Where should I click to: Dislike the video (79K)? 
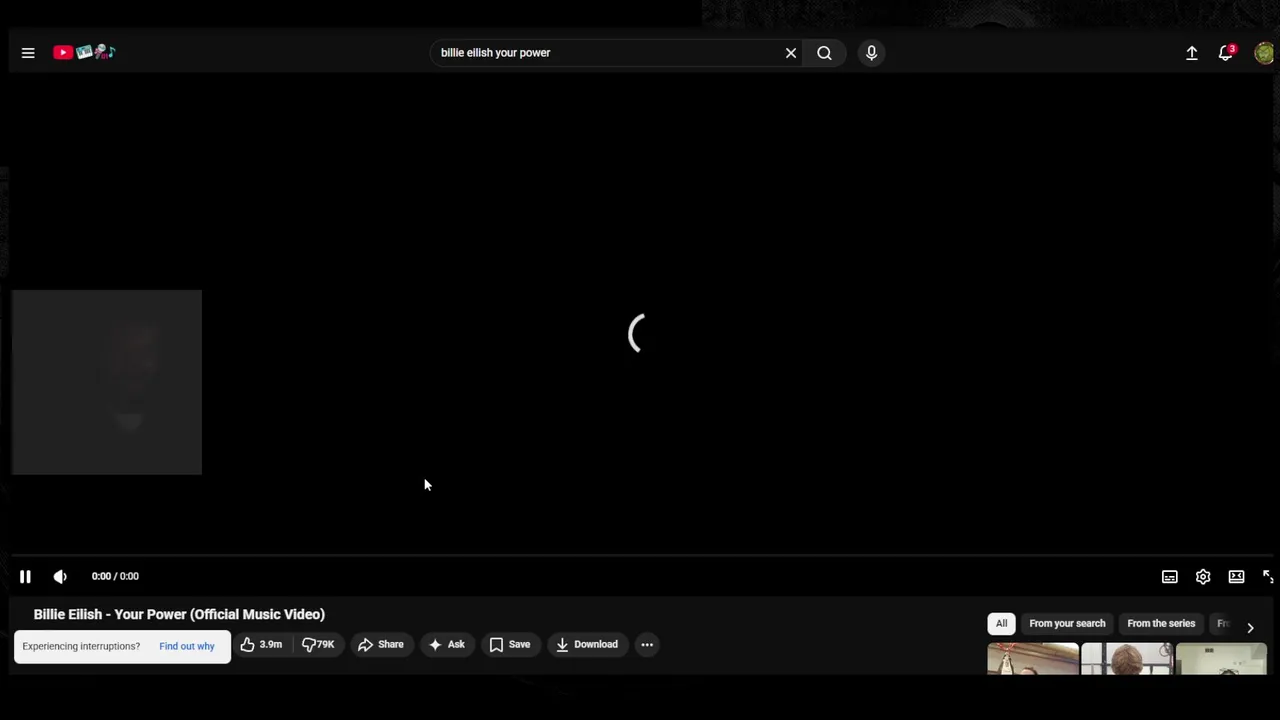tap(318, 645)
